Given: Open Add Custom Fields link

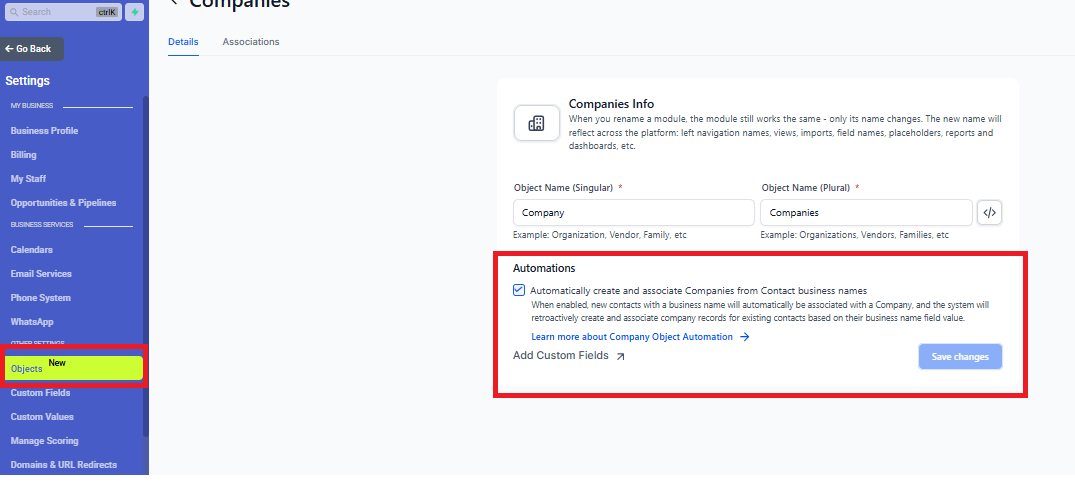Looking at the screenshot, I should (x=560, y=356).
